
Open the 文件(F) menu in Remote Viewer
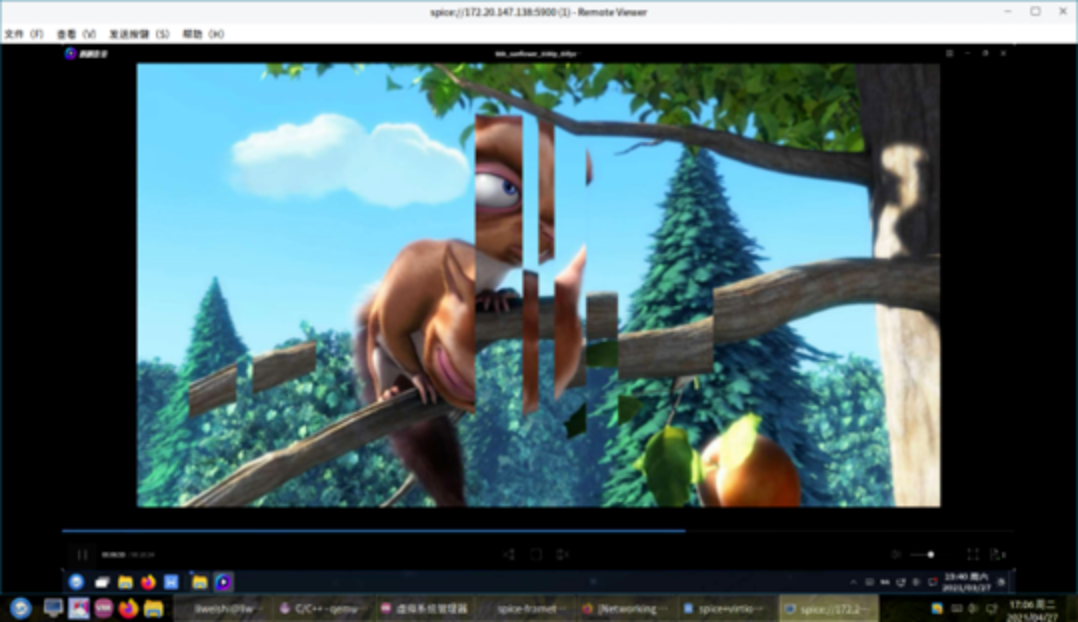[x=24, y=34]
